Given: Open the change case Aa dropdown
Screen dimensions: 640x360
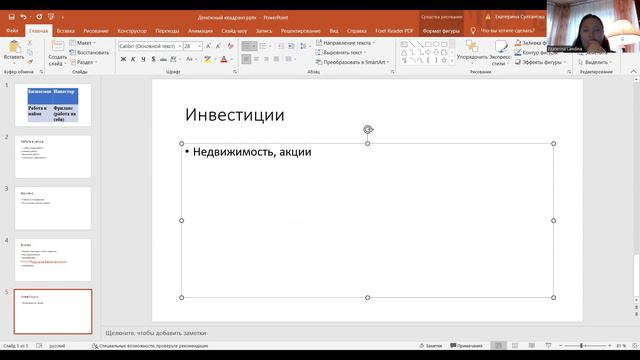Looking at the screenshot, I should tap(191, 59).
